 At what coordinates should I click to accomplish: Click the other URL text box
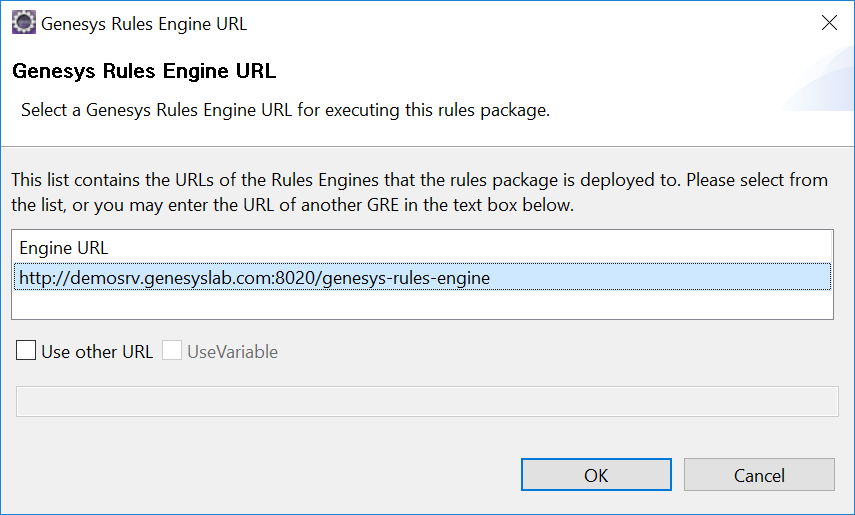coord(427,401)
